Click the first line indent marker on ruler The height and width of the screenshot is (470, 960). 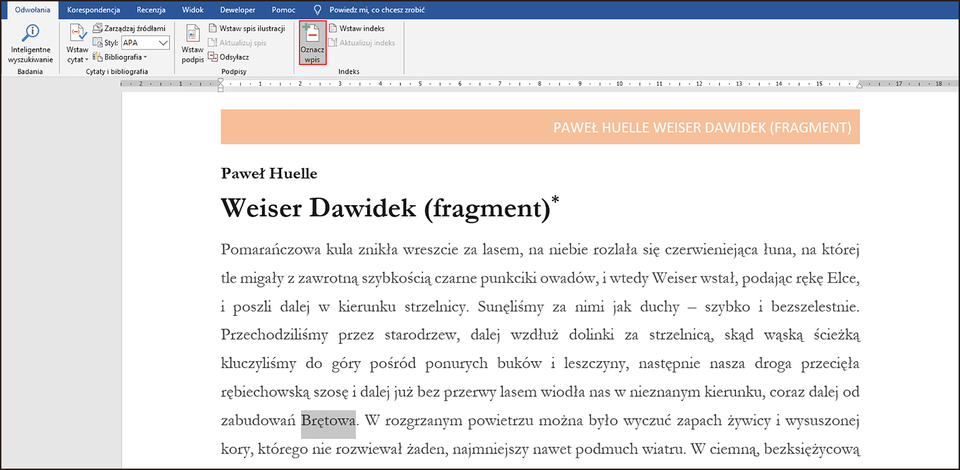pyautogui.click(x=221, y=82)
